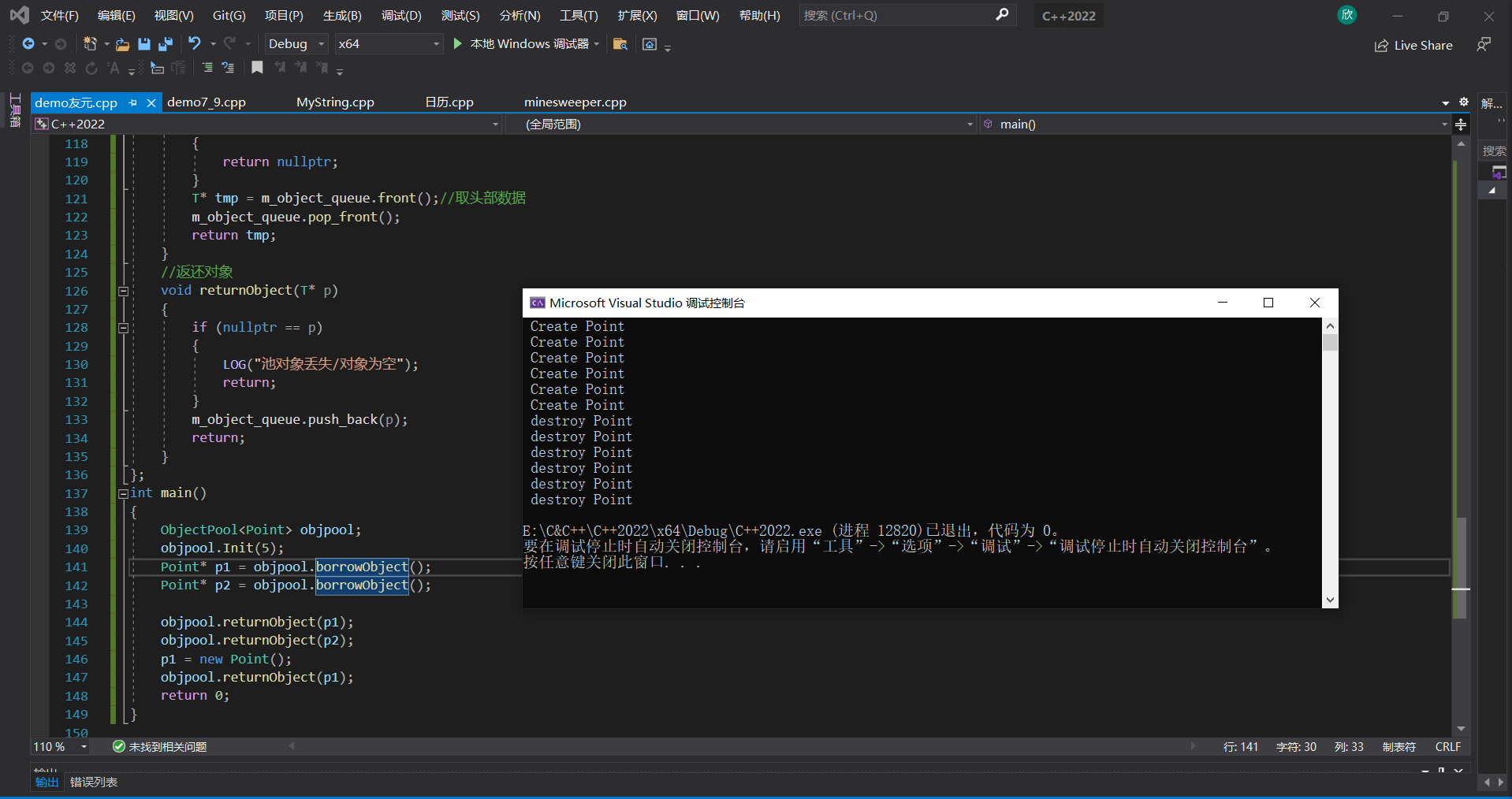Click the Navigate Backward arrow icon

28,43
